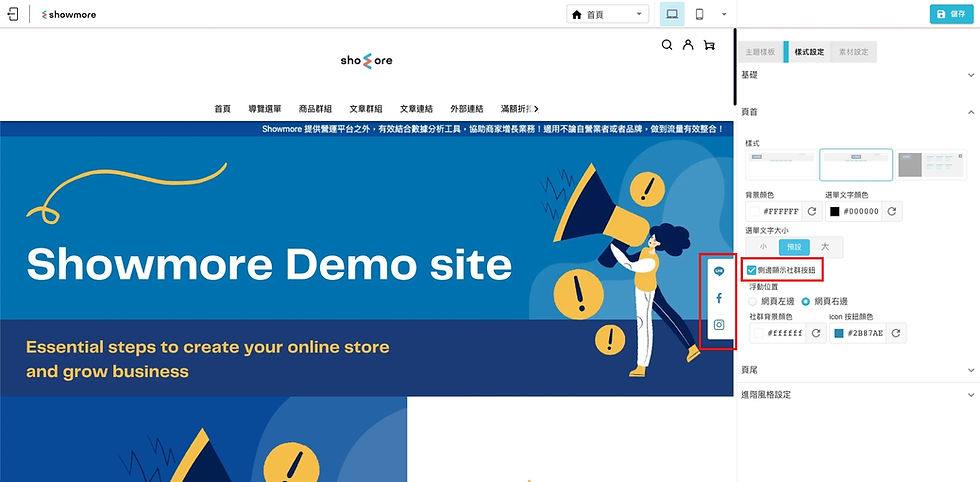
Task: Set menu text size to 預設
Action: pos(794,247)
